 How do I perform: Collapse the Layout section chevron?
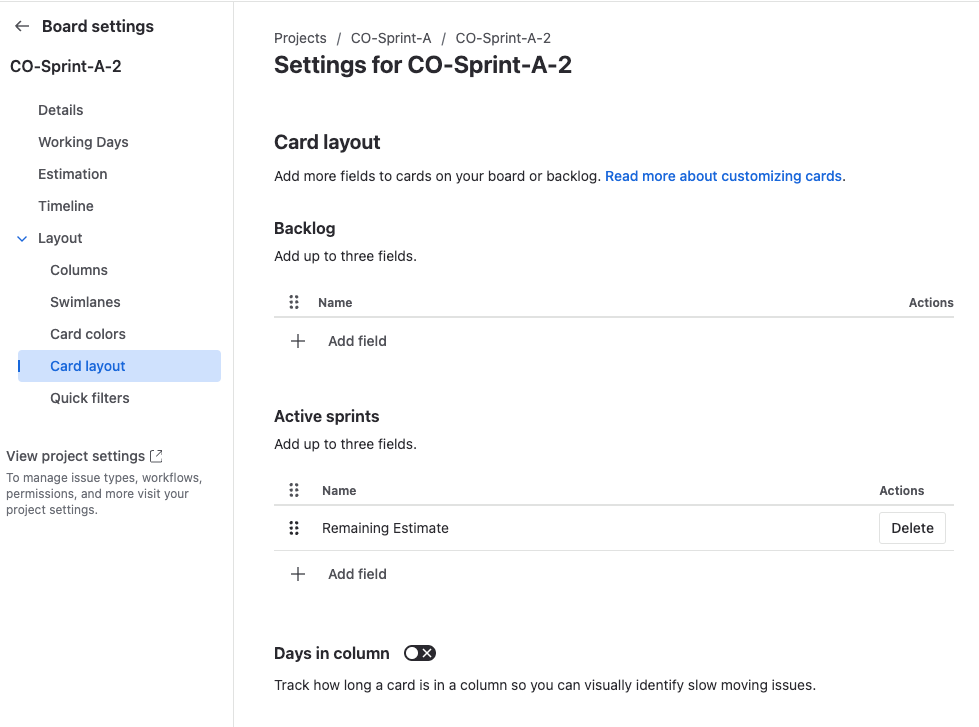22,238
